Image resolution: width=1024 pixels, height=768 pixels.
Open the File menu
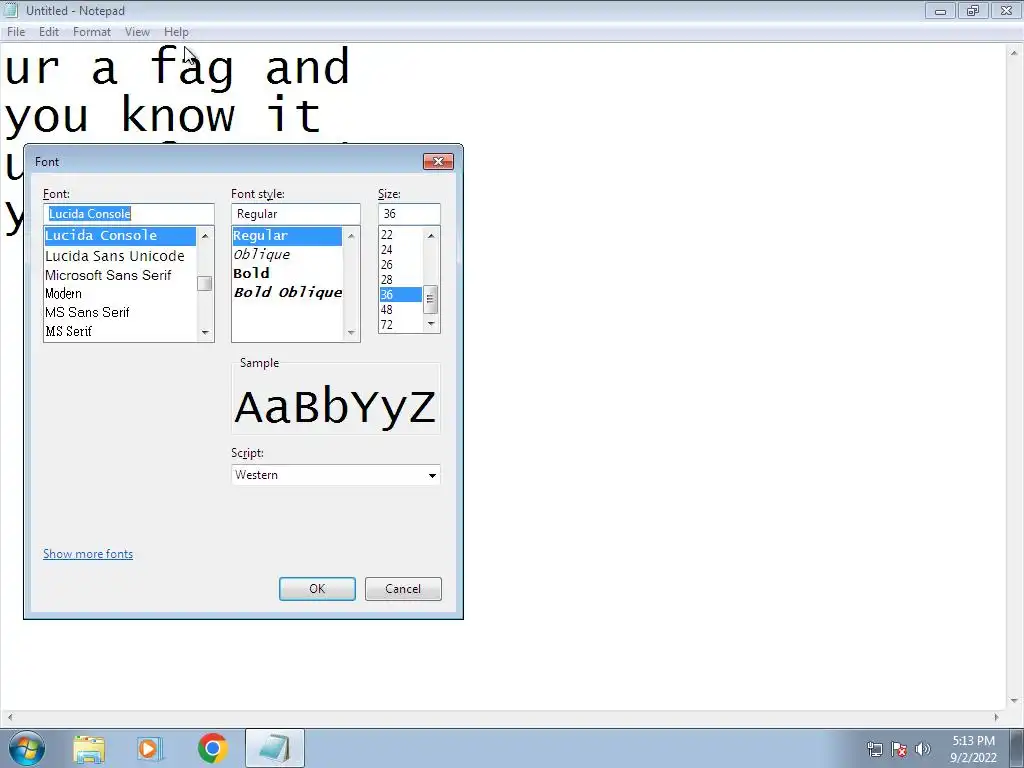(16, 31)
